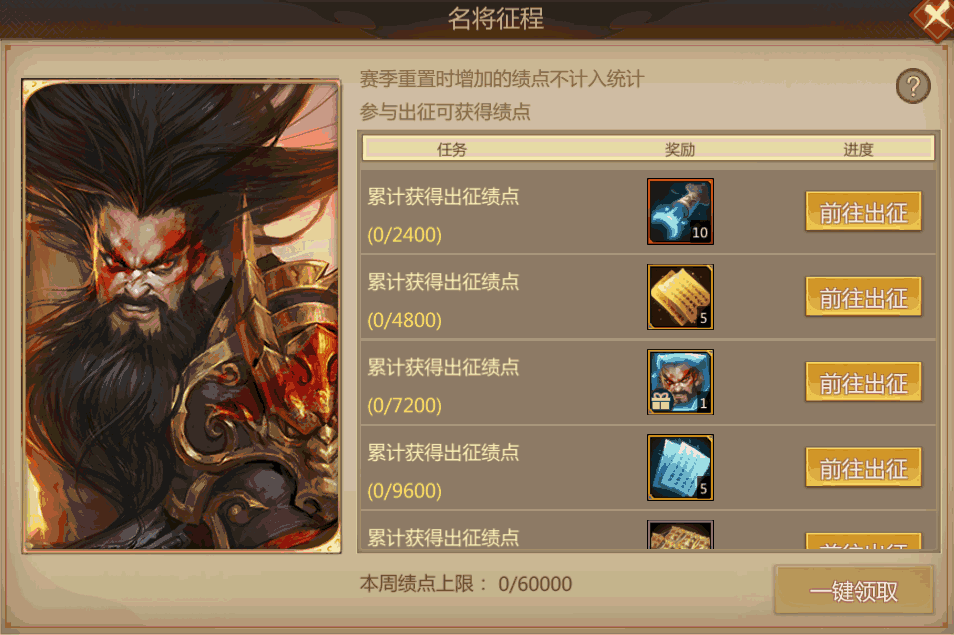Screen dimensions: 954x635
Task: Open the question mark help icon
Action: [x=913, y=86]
